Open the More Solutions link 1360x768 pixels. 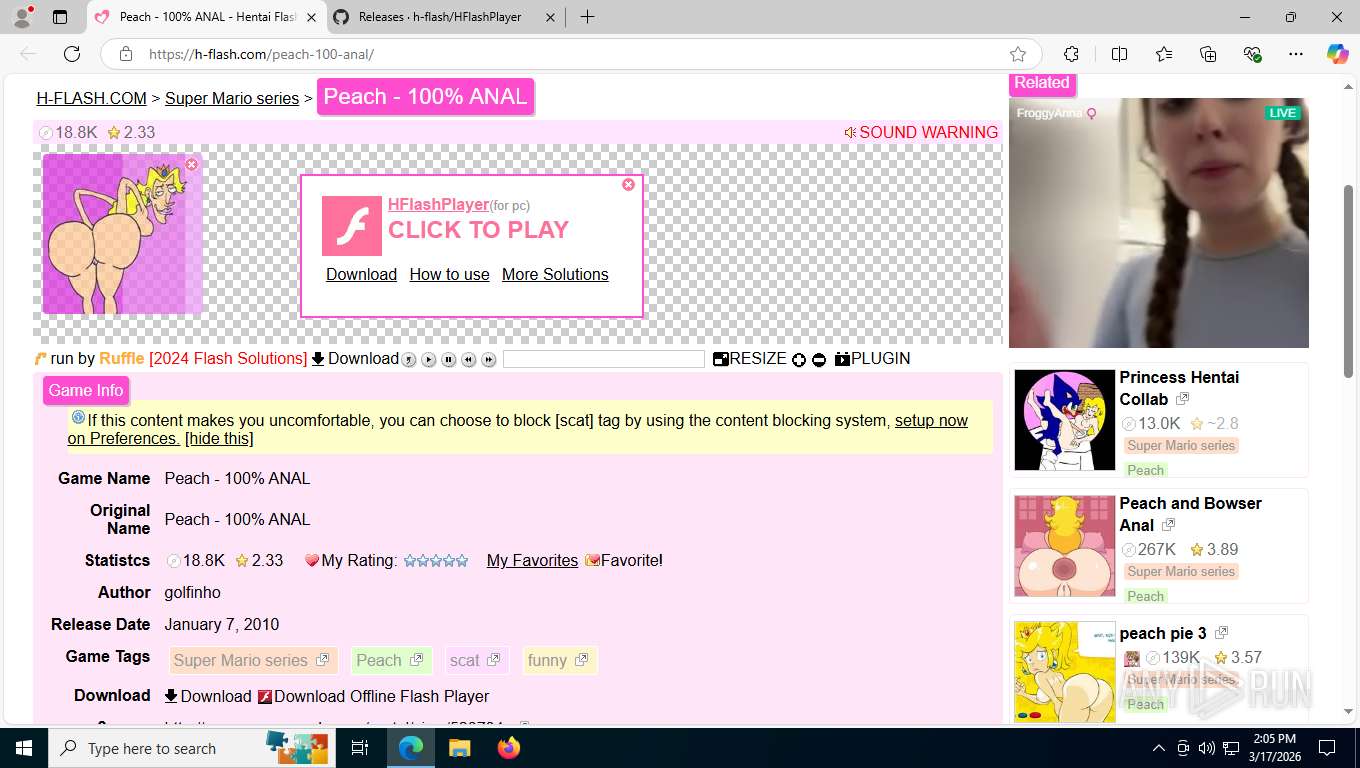555,274
